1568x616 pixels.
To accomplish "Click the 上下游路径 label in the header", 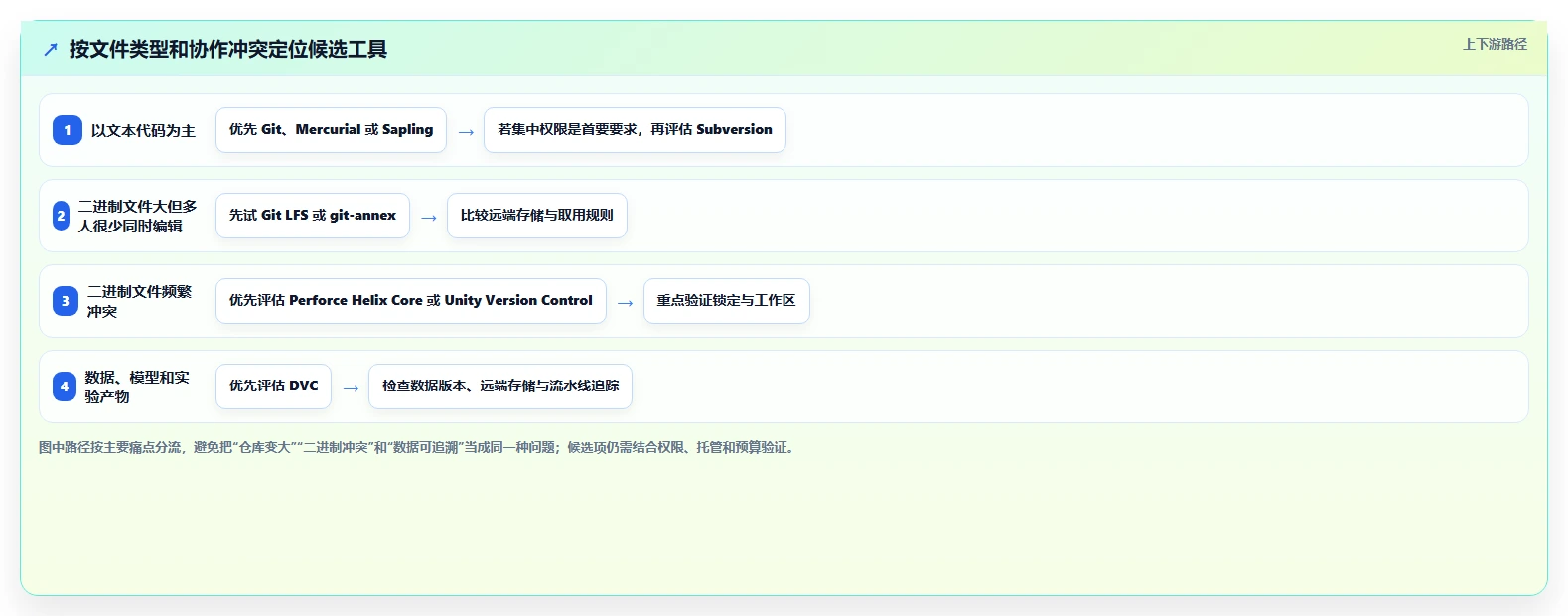I will [1495, 44].
